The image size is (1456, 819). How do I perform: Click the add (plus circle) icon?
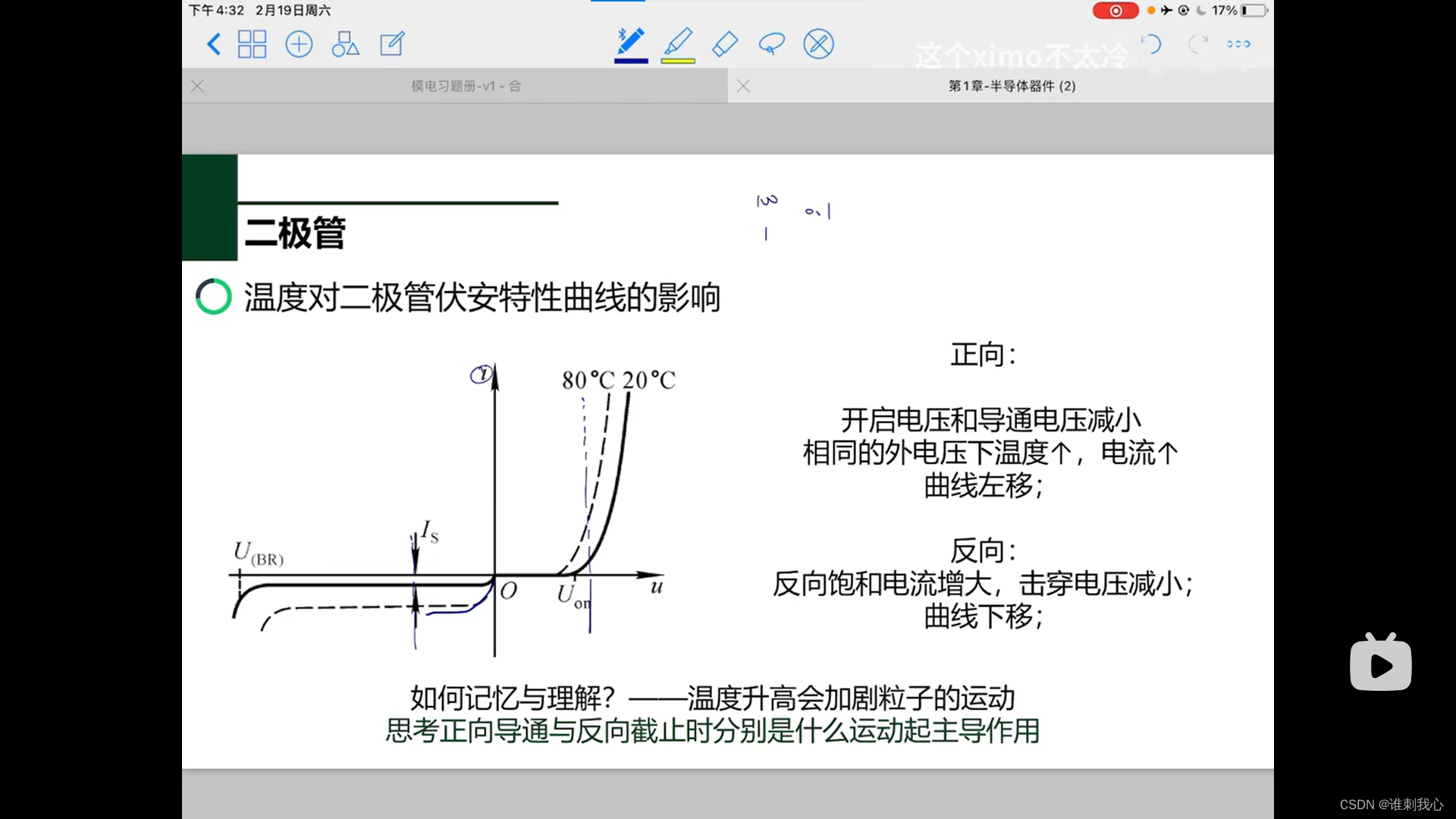point(299,44)
